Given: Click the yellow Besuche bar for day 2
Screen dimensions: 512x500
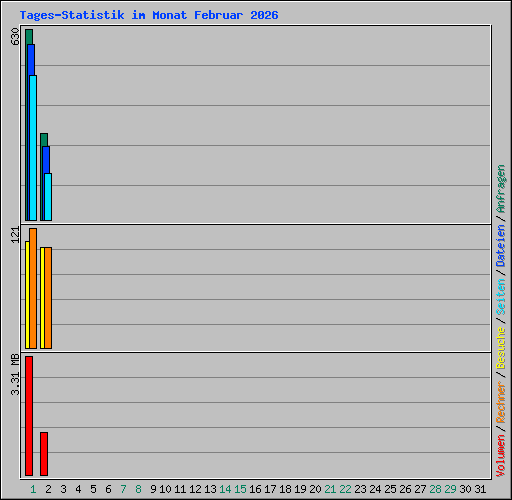Looking at the screenshot, I should click(x=42, y=298).
